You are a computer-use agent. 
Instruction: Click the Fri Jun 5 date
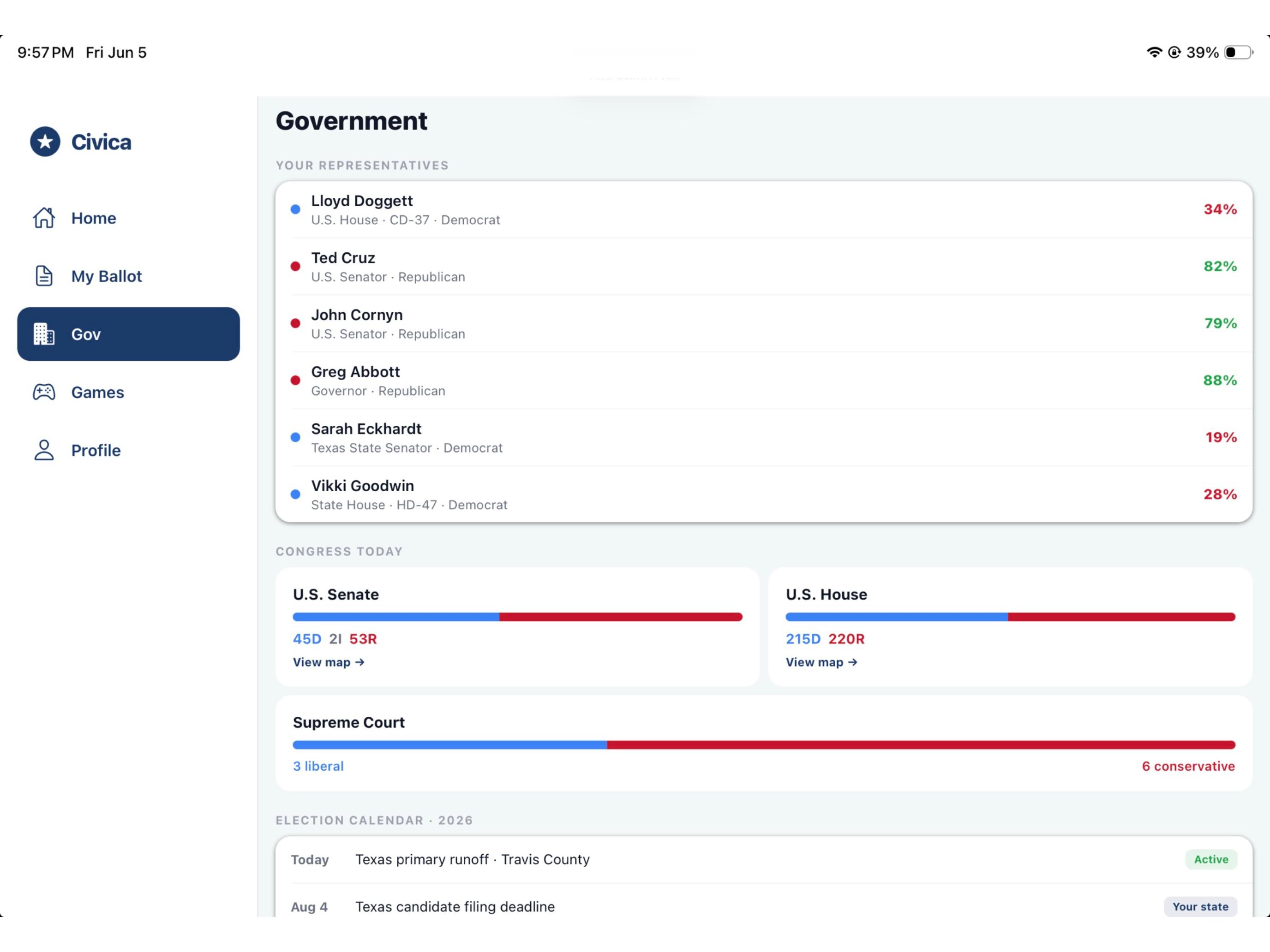click(116, 52)
